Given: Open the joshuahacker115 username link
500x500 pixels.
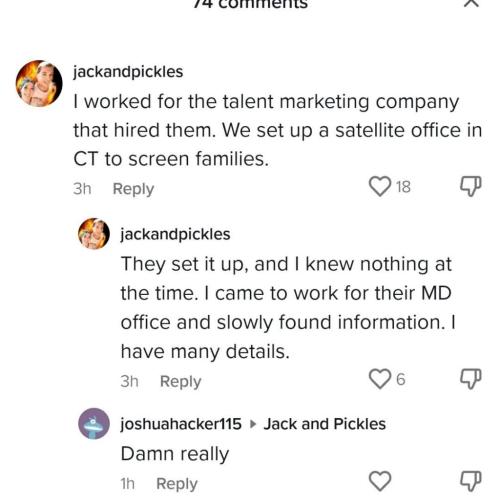Looking at the screenshot, I should click(181, 424).
